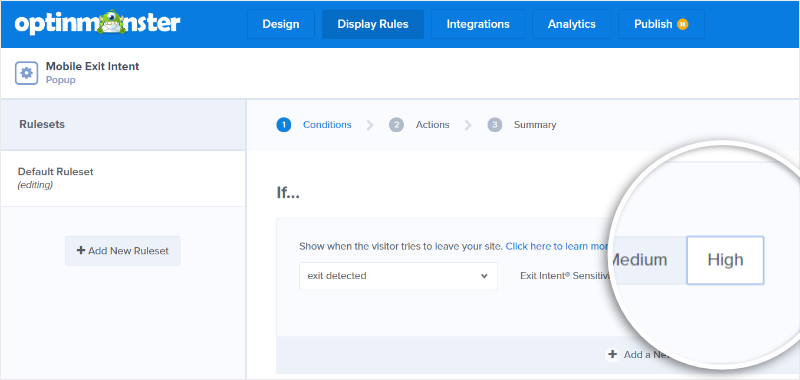800x380 pixels.
Task: Click the 'Rulesets' sidebar heading
Action: 42,124
